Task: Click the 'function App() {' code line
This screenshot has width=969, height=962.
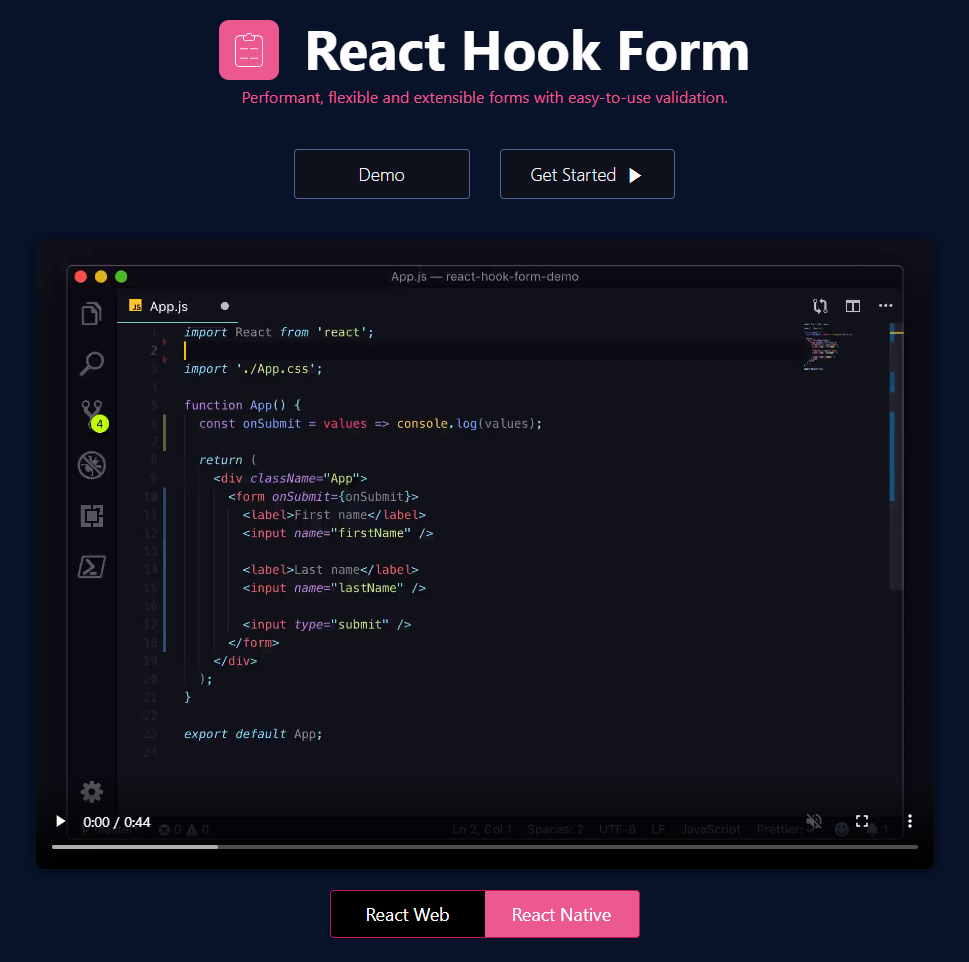Action: 242,405
